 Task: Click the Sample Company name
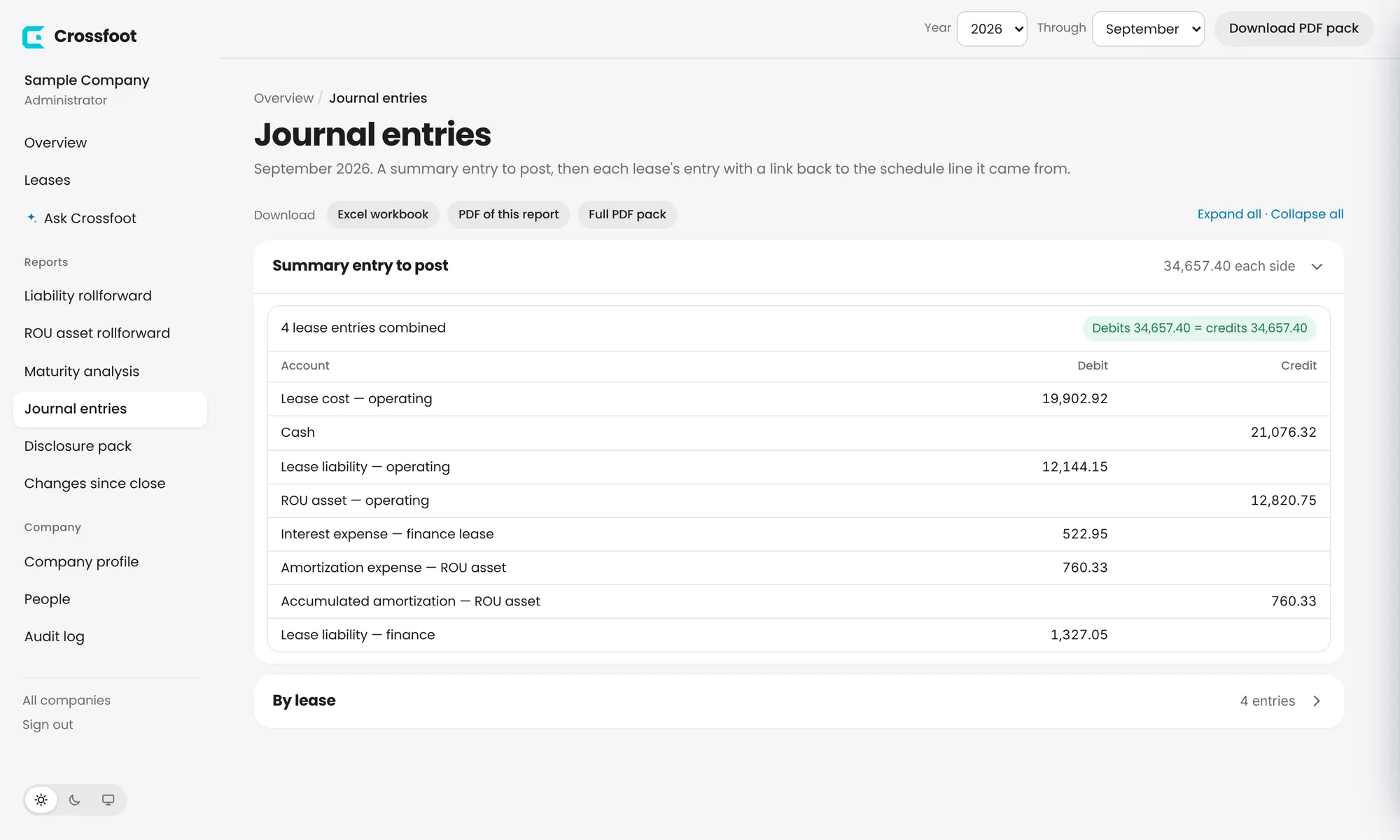pyautogui.click(x=87, y=80)
